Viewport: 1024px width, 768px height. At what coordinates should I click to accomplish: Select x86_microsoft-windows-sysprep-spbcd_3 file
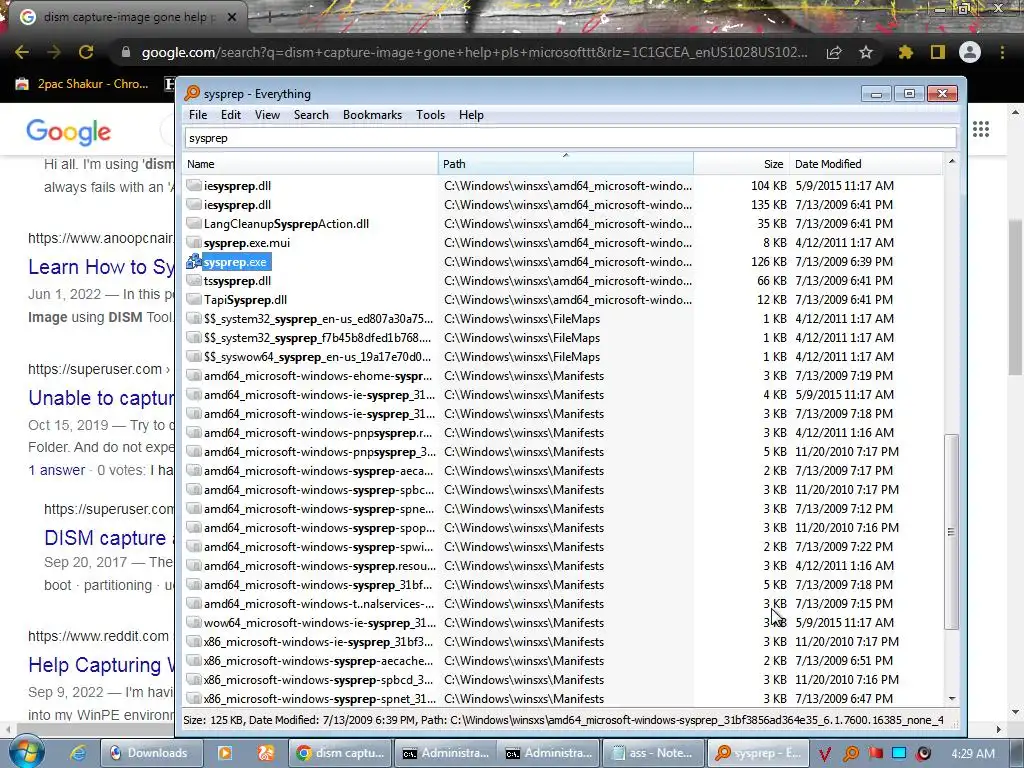pyautogui.click(x=317, y=679)
